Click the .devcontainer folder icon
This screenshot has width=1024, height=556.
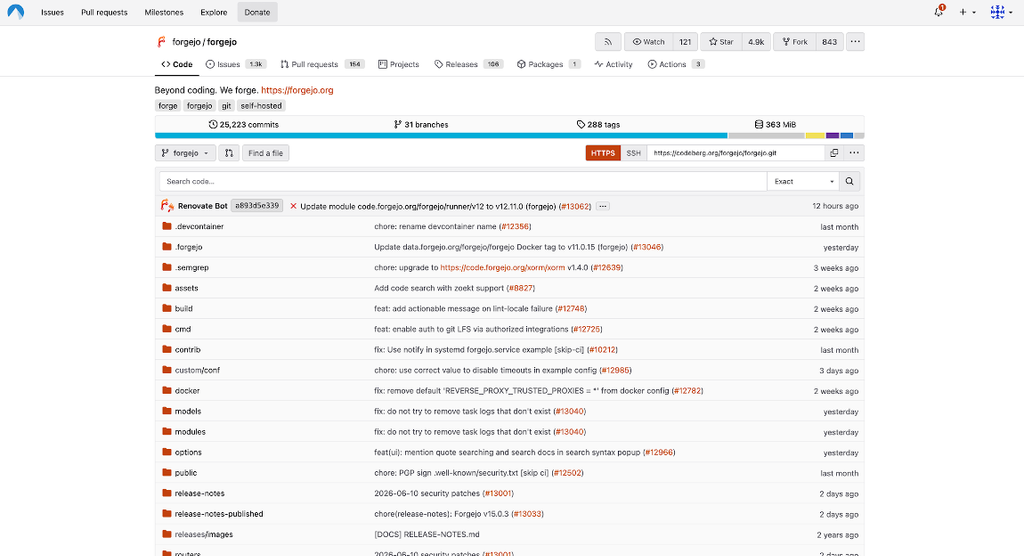point(167,226)
